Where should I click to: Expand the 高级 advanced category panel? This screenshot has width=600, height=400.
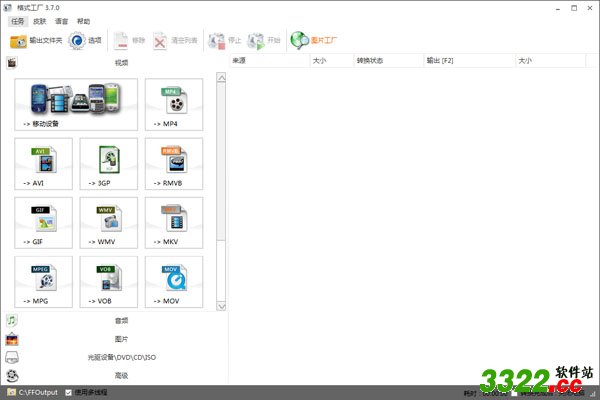pos(120,375)
